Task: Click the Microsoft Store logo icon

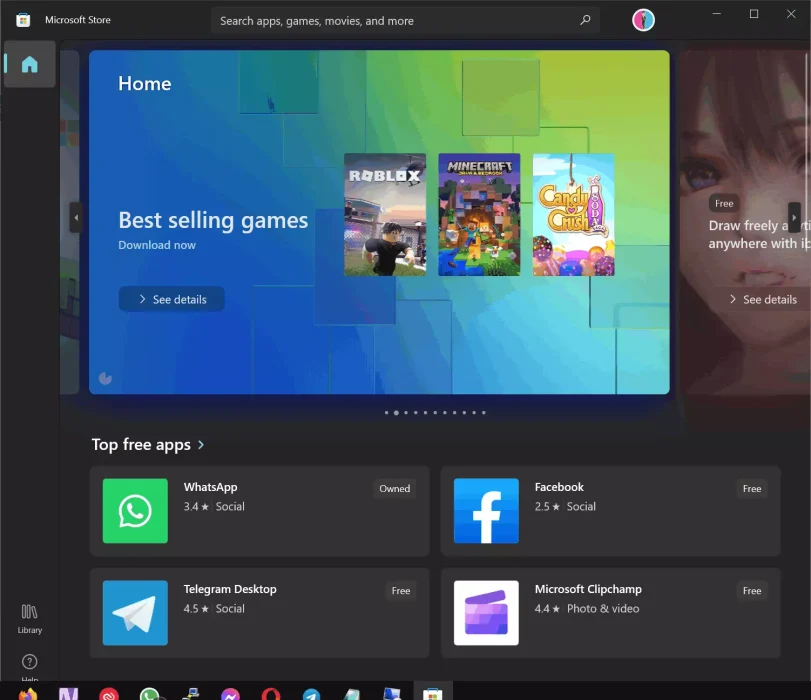Action: point(23,20)
